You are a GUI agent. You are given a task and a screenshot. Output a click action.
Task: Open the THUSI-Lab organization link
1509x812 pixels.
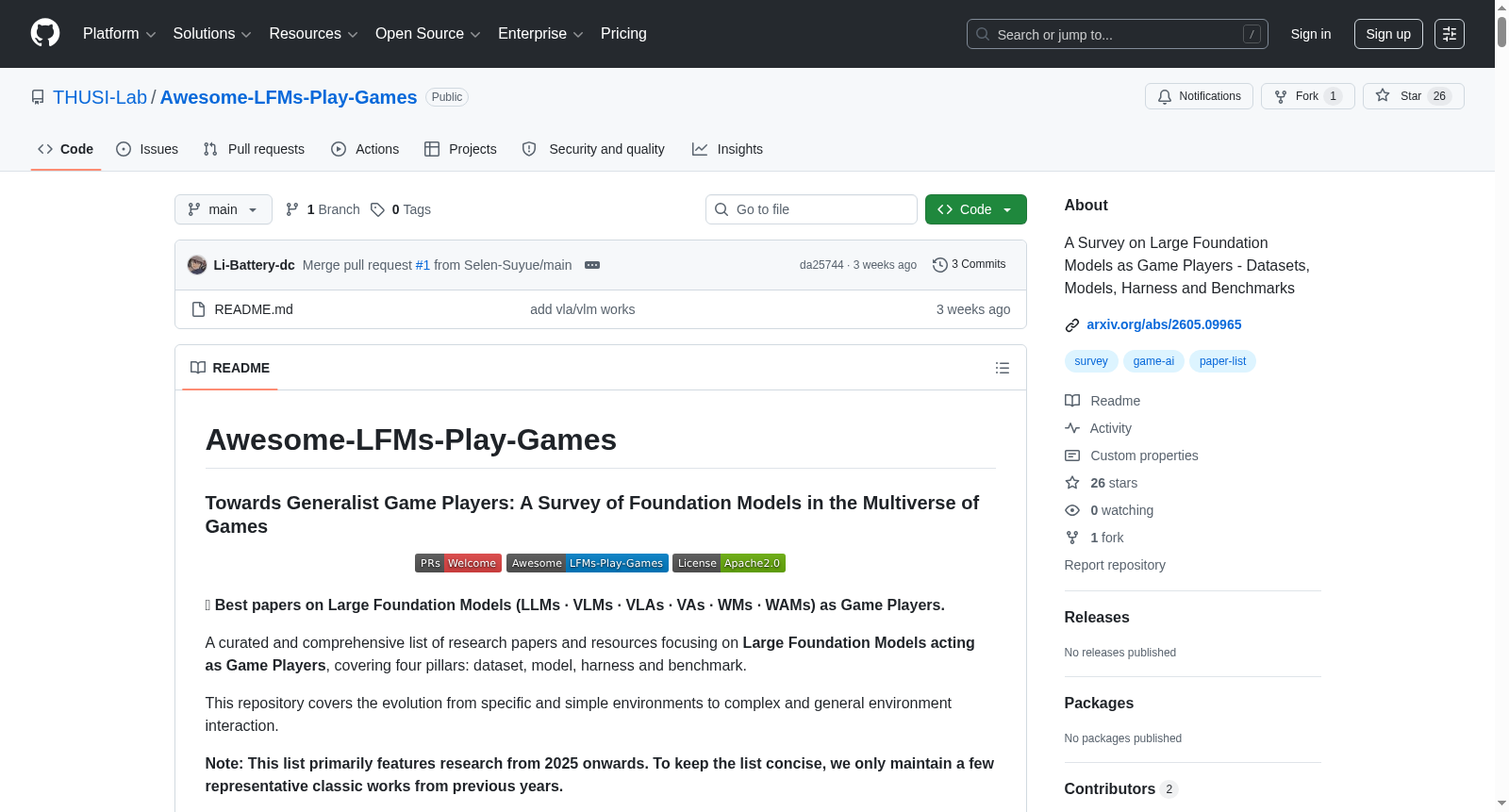click(x=100, y=97)
